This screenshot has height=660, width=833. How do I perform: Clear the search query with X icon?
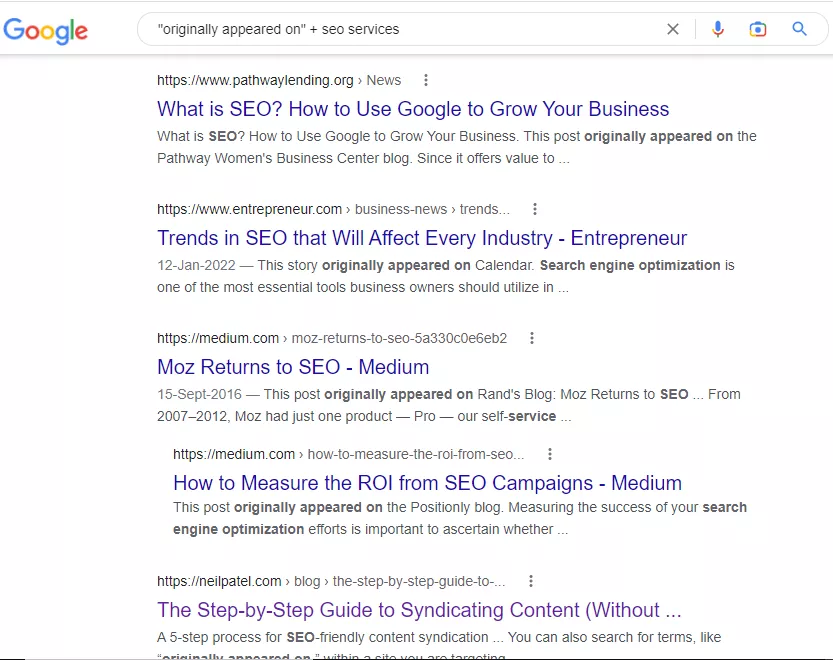[x=673, y=29]
